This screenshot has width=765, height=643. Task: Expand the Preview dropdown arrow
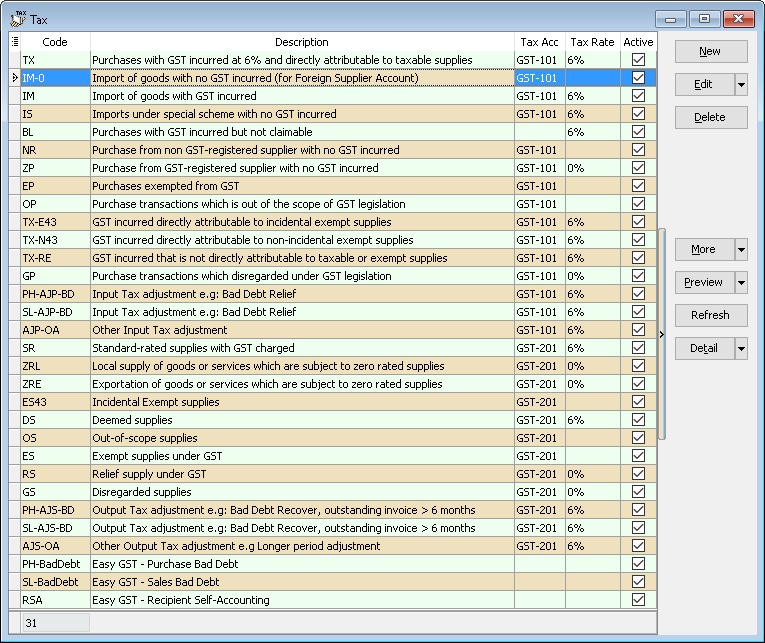741,282
